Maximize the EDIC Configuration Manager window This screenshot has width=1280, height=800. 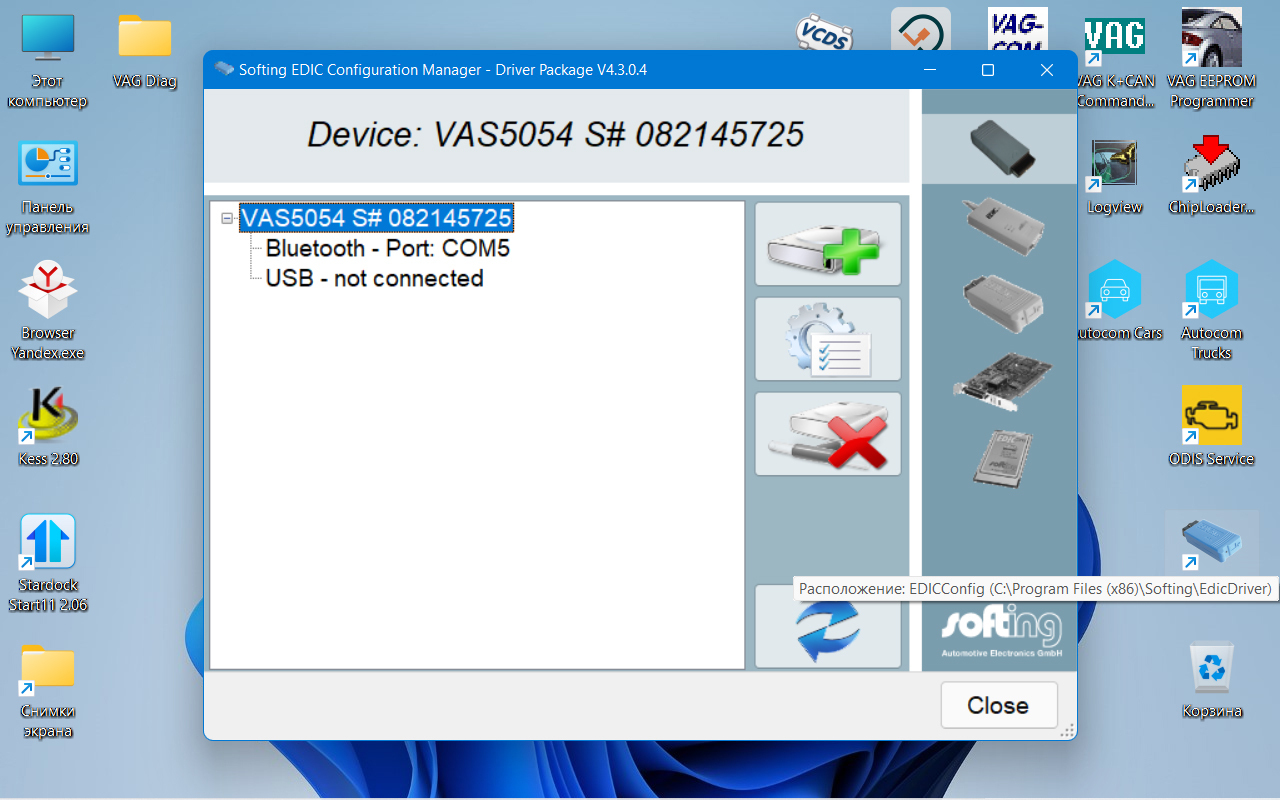(x=988, y=70)
